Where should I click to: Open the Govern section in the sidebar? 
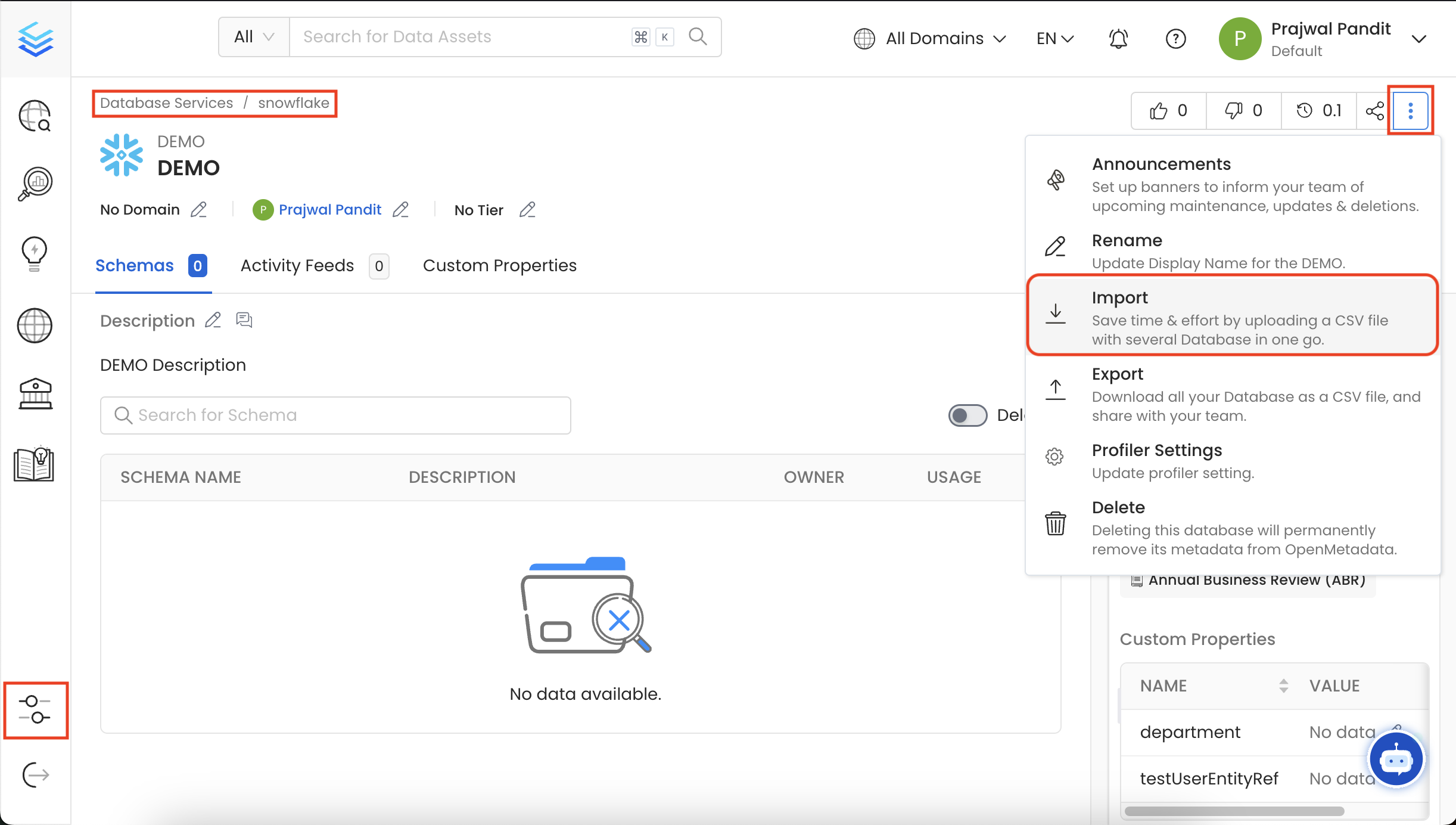[34, 393]
